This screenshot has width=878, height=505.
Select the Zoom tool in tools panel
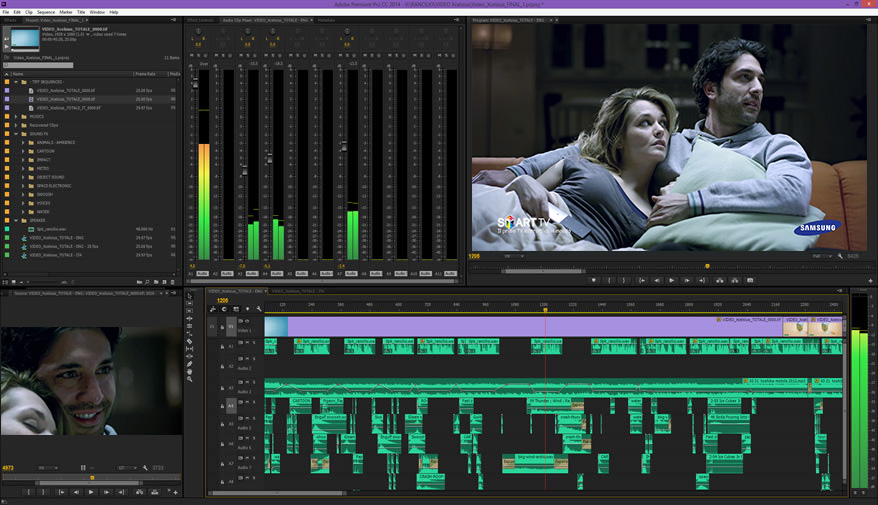coord(189,379)
